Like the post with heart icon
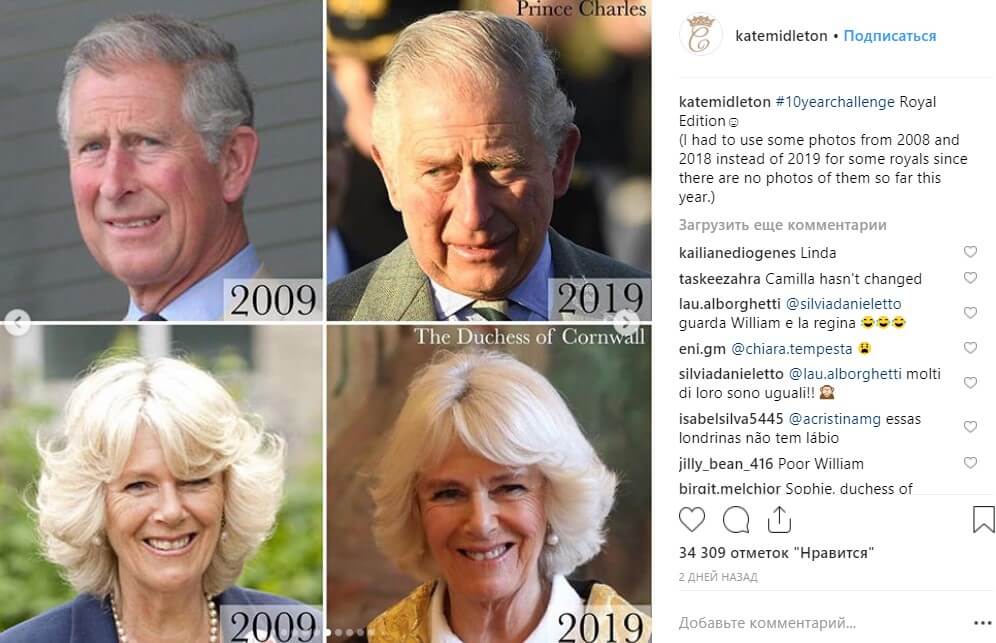The width and height of the screenshot is (996, 643). click(x=692, y=520)
